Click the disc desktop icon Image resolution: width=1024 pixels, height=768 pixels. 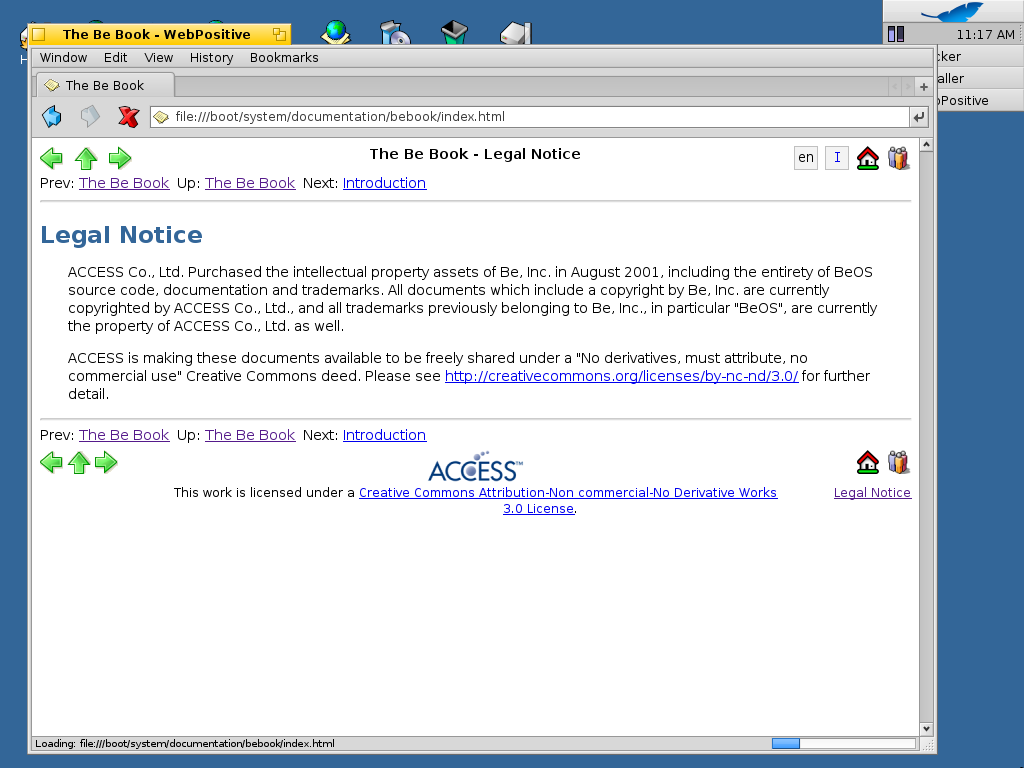click(395, 33)
